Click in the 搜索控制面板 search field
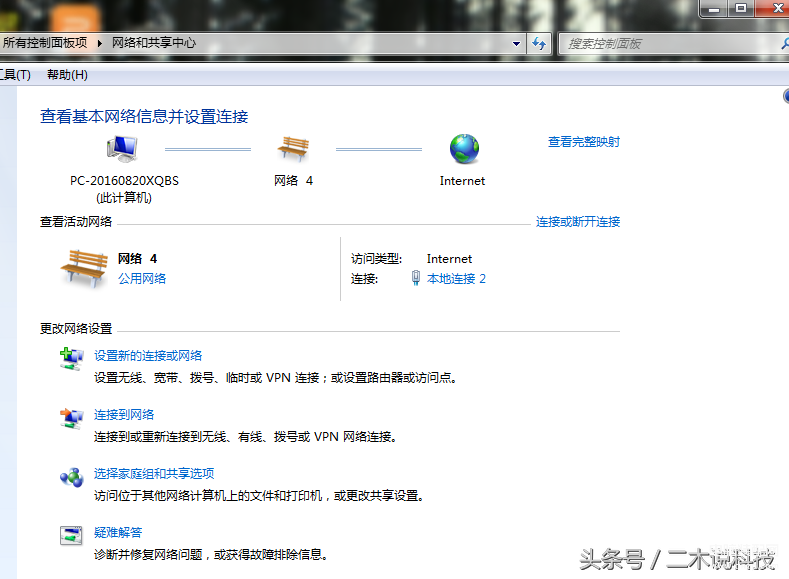The height and width of the screenshot is (579, 789). [x=672, y=44]
